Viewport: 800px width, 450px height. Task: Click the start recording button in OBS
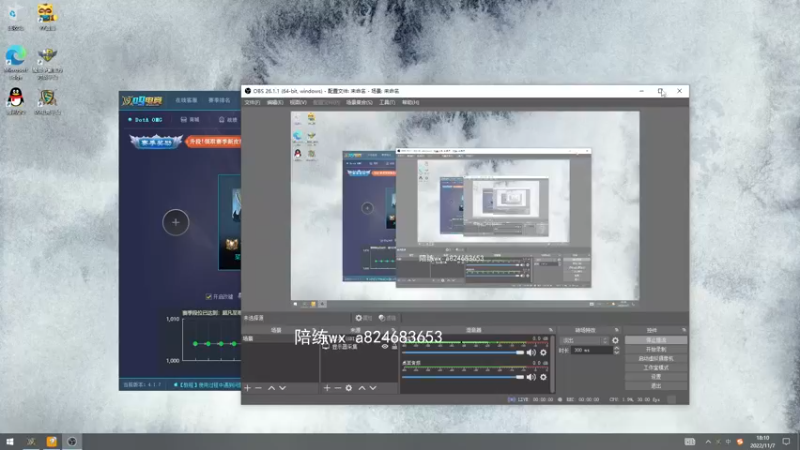pyautogui.click(x=656, y=349)
